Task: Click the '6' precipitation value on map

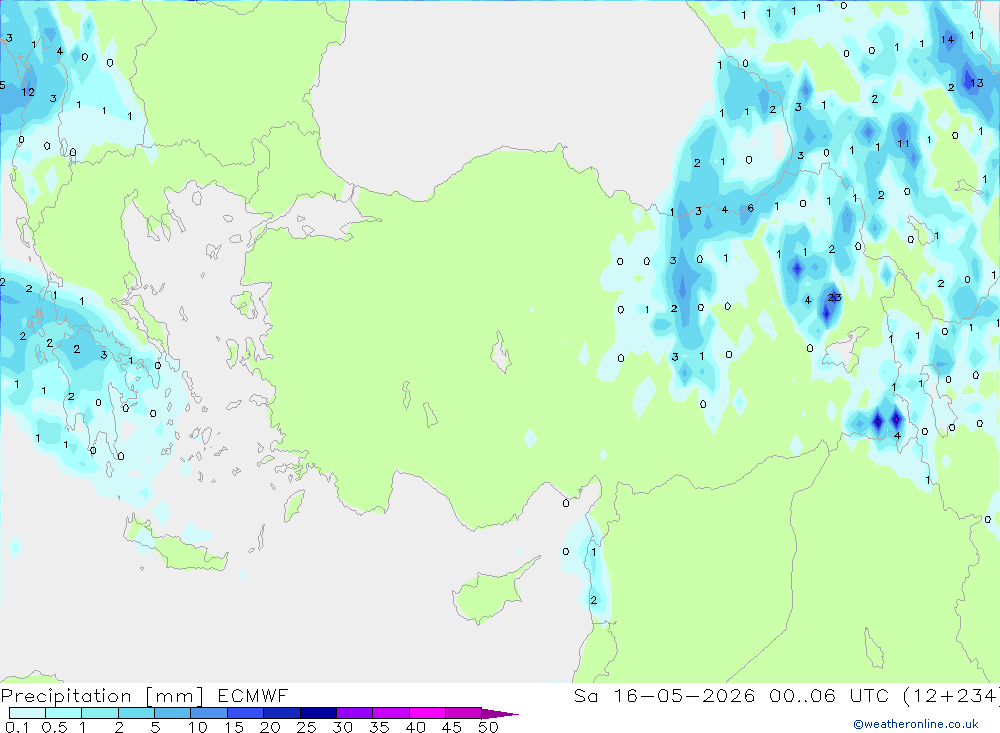Action: pos(751,208)
